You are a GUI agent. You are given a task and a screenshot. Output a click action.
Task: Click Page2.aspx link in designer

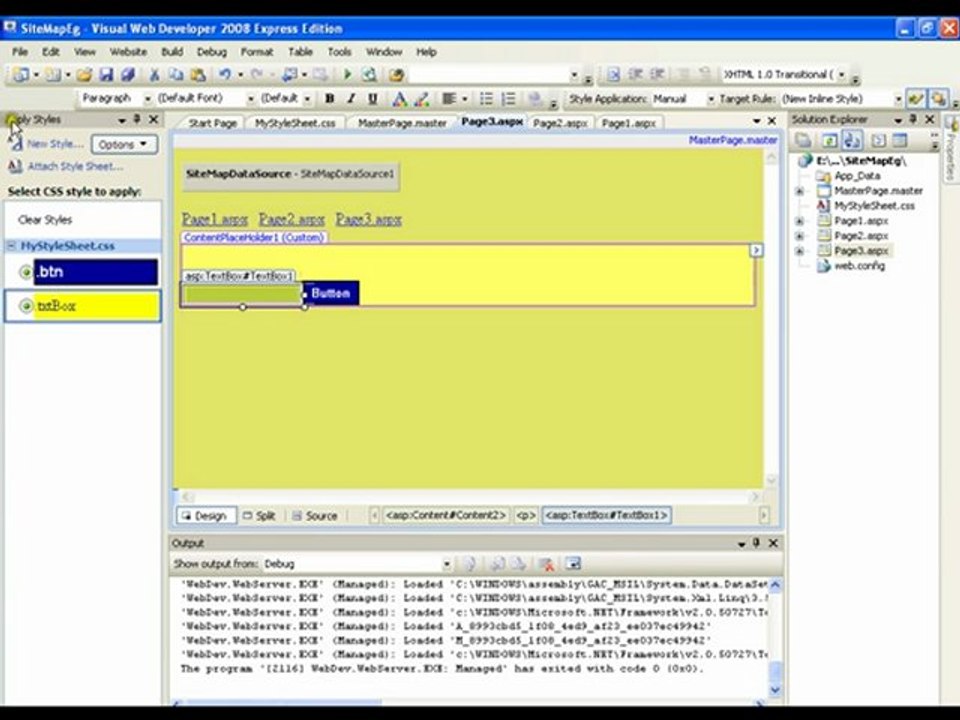click(x=291, y=219)
